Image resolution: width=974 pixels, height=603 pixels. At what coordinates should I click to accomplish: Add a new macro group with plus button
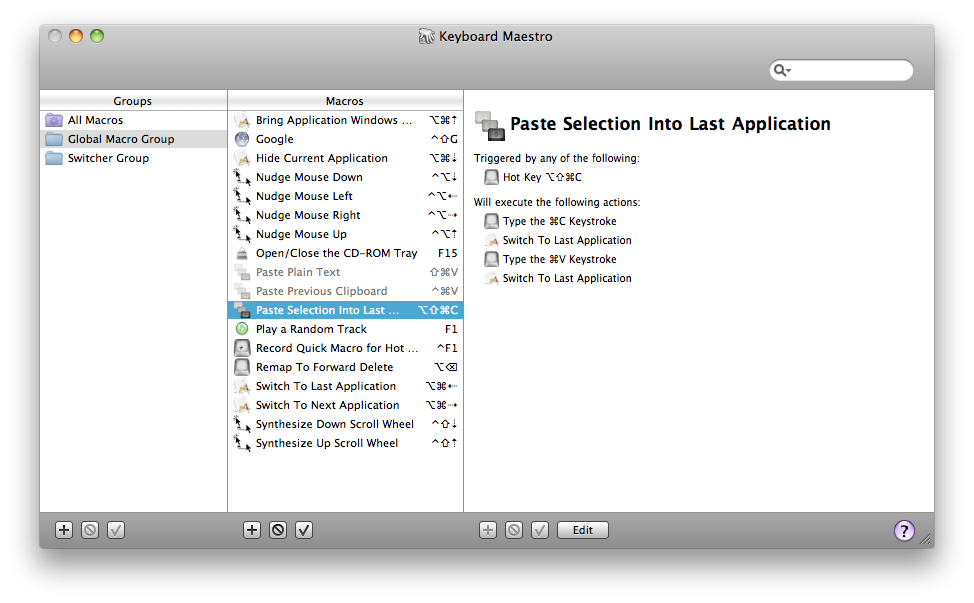[x=64, y=530]
